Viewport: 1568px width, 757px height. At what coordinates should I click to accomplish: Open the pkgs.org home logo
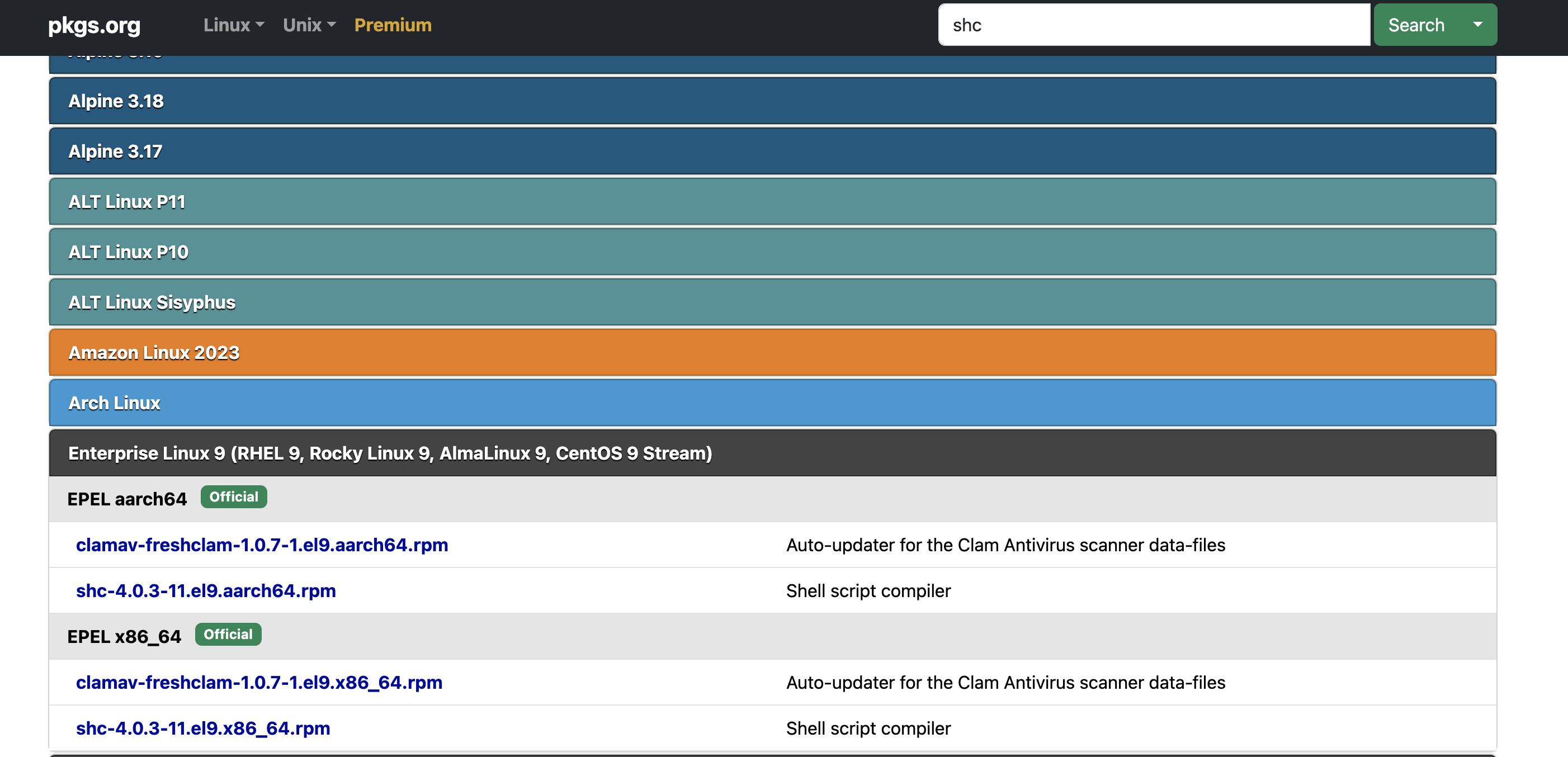(94, 25)
